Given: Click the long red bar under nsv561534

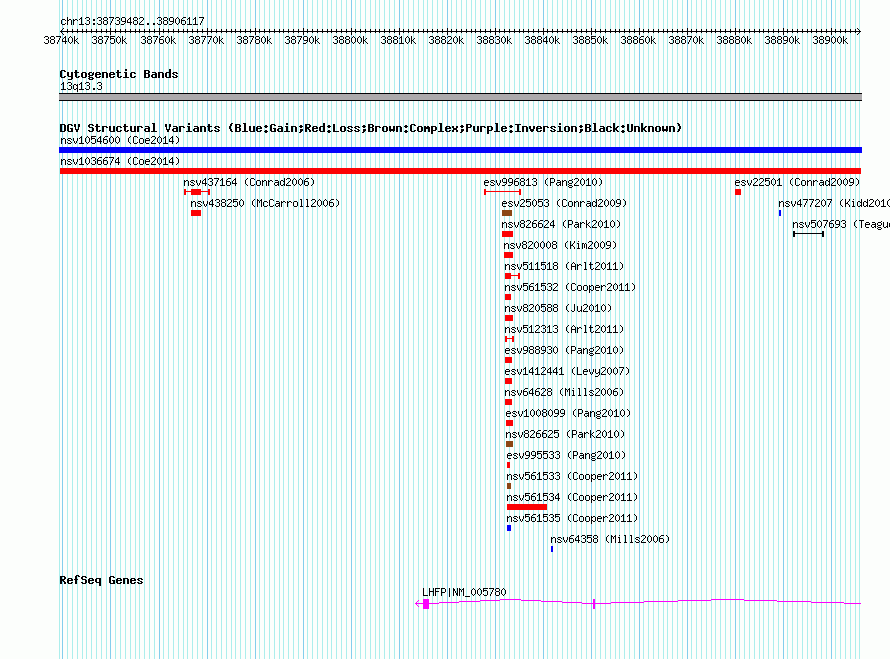Looking at the screenshot, I should click(x=527, y=507).
